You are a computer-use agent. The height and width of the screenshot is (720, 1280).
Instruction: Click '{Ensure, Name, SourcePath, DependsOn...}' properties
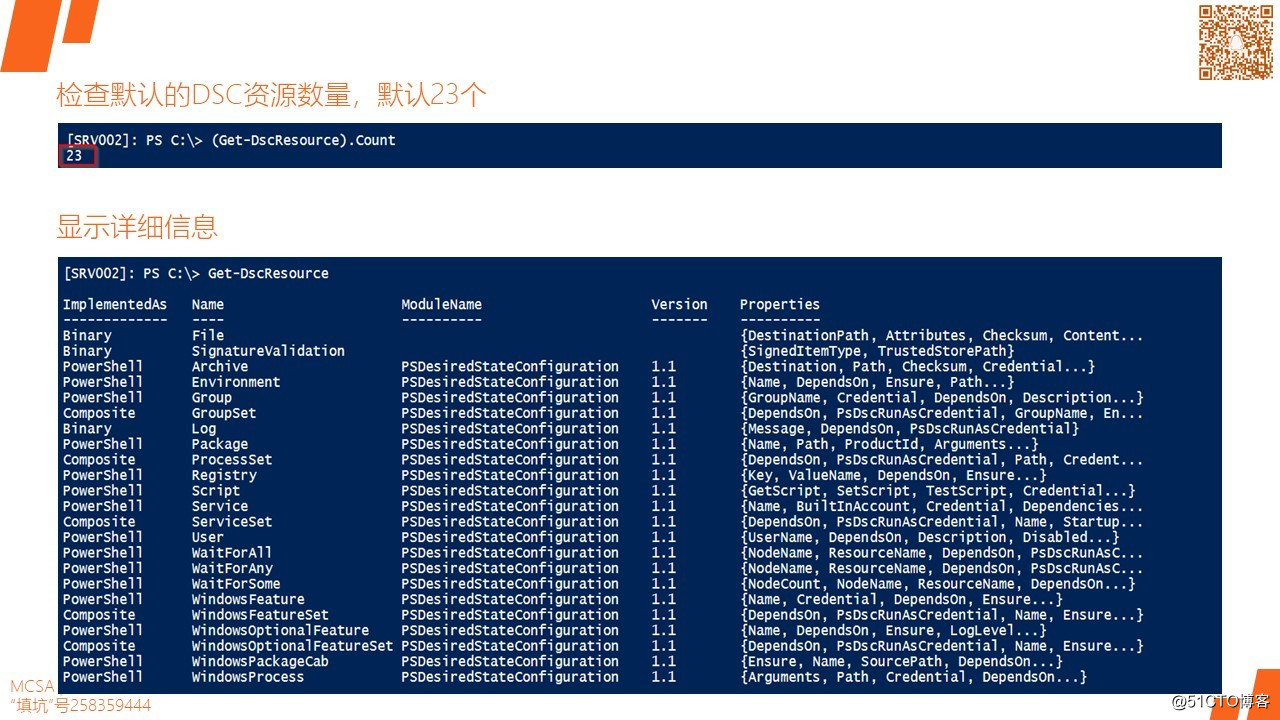(x=901, y=661)
